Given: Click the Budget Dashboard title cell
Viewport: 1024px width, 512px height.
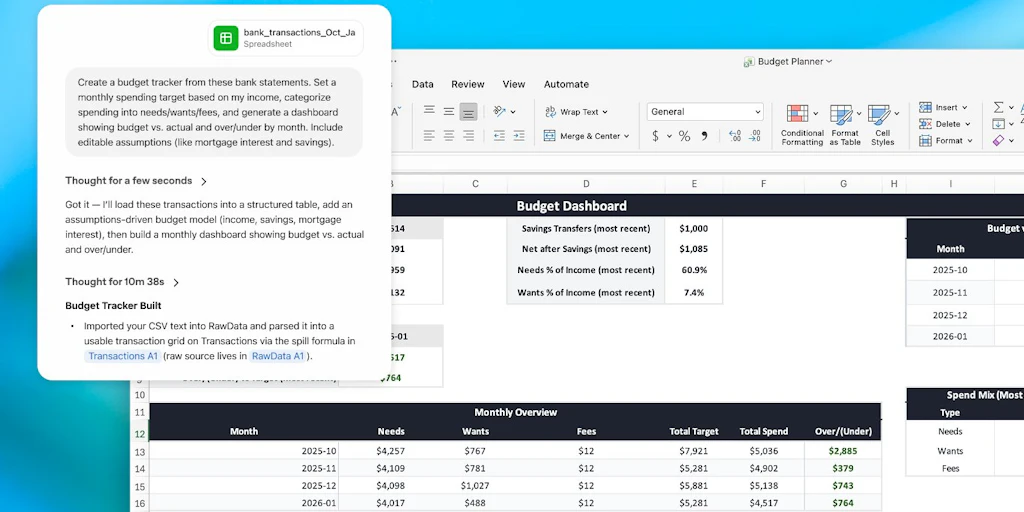Looking at the screenshot, I should (x=571, y=206).
